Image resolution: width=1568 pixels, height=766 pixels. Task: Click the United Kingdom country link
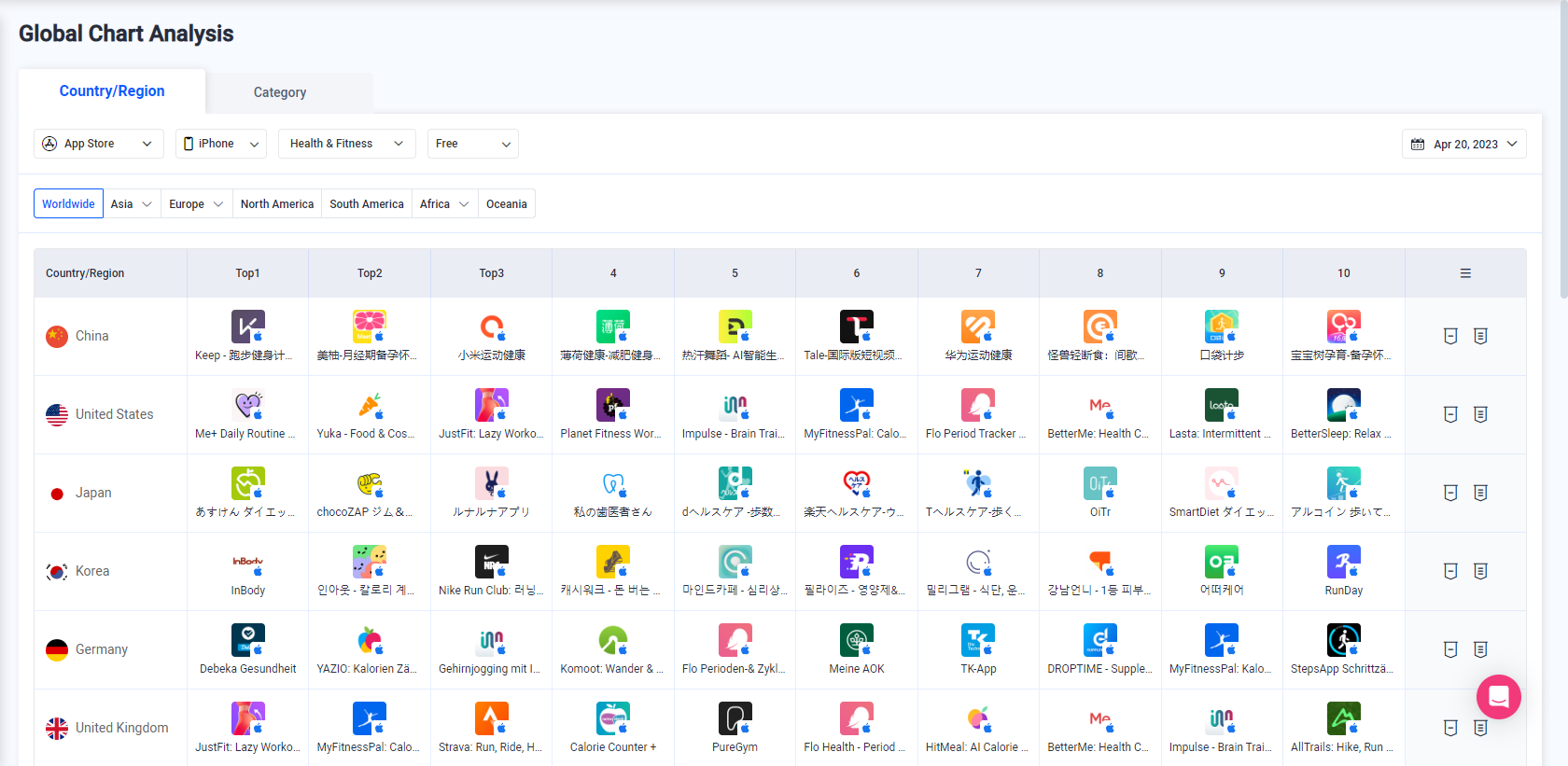[122, 728]
